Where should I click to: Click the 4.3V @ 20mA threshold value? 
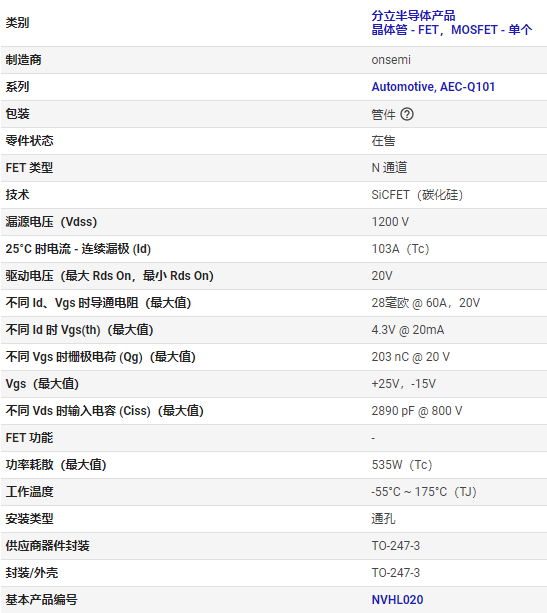click(x=408, y=330)
